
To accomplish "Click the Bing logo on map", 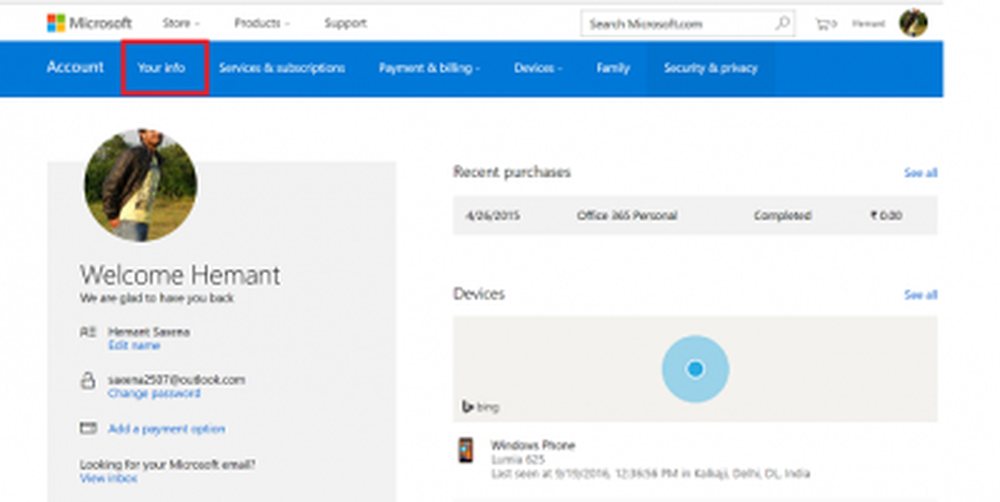I will 480,406.
